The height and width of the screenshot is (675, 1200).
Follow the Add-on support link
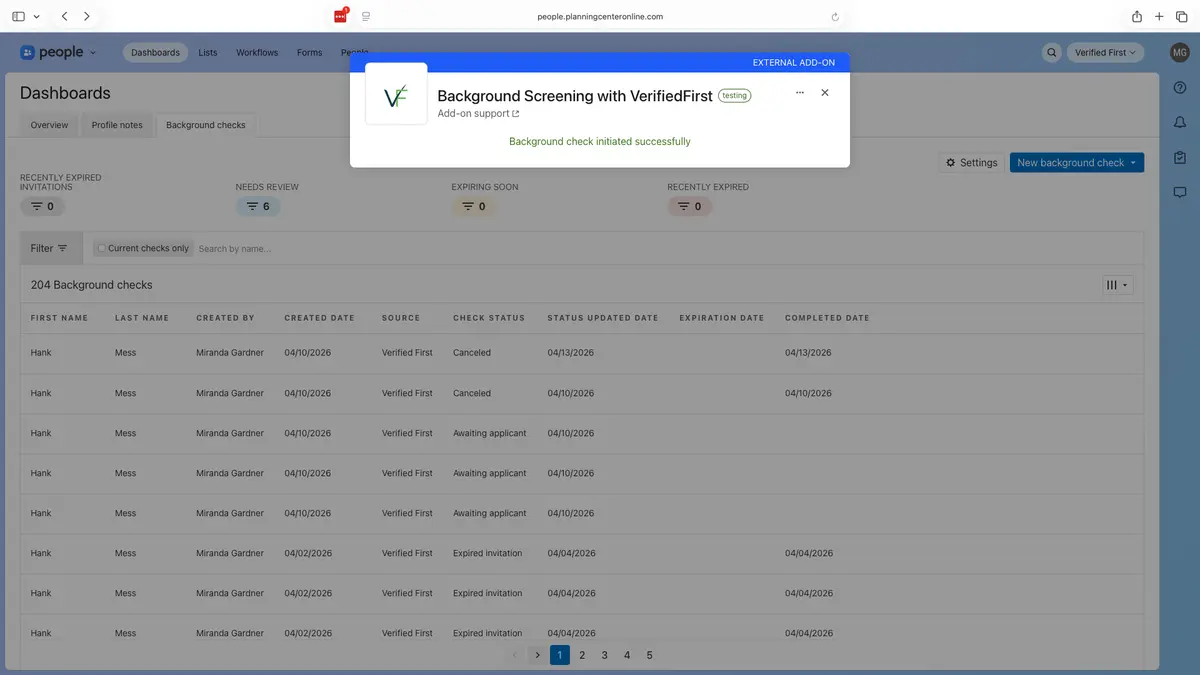click(x=478, y=114)
